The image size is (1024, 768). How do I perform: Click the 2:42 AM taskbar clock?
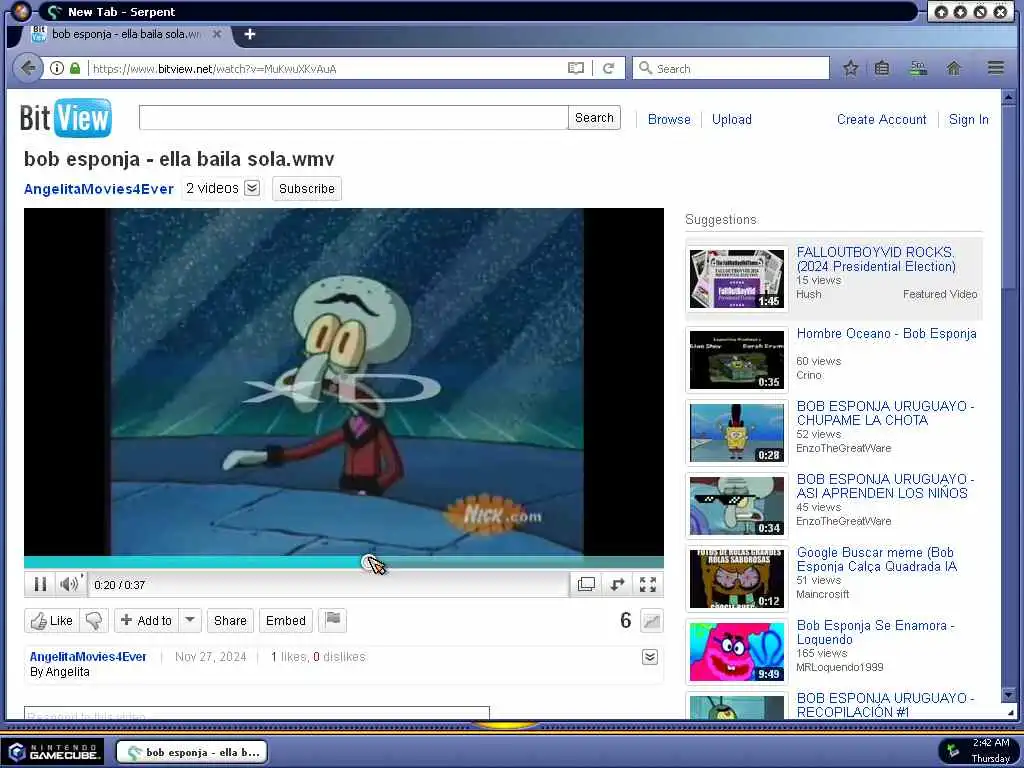point(991,743)
